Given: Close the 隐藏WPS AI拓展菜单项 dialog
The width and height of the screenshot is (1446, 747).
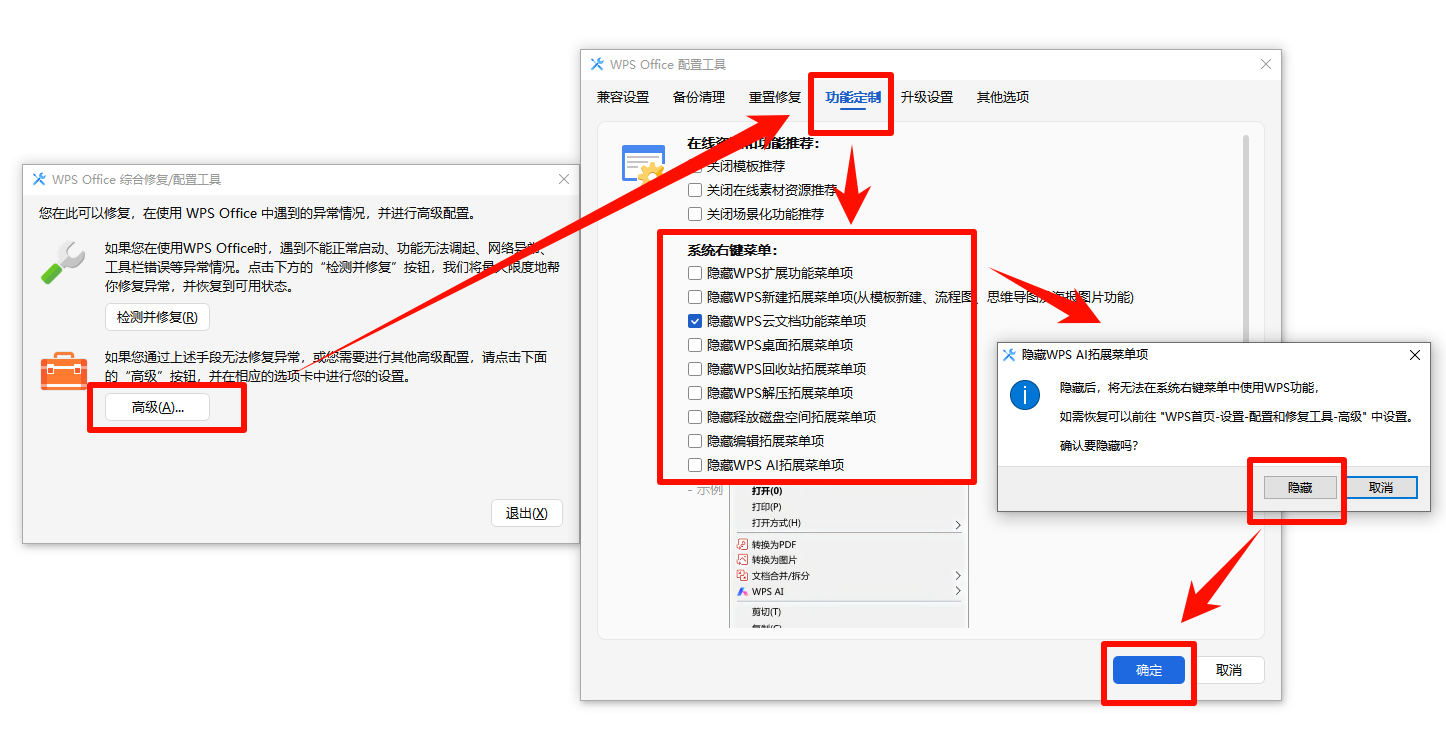Looking at the screenshot, I should click(x=1415, y=355).
